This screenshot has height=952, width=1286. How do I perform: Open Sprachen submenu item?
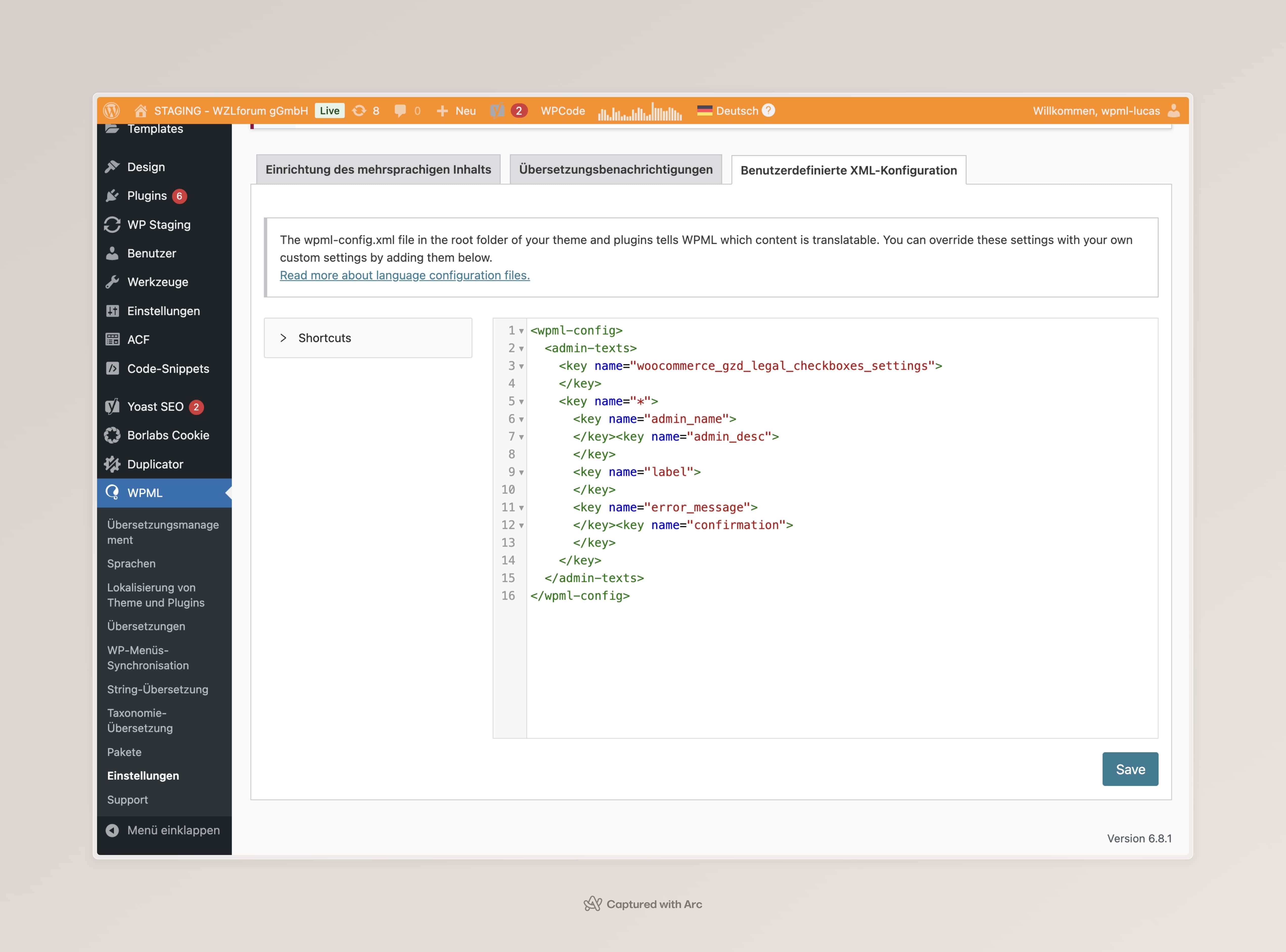tap(131, 564)
